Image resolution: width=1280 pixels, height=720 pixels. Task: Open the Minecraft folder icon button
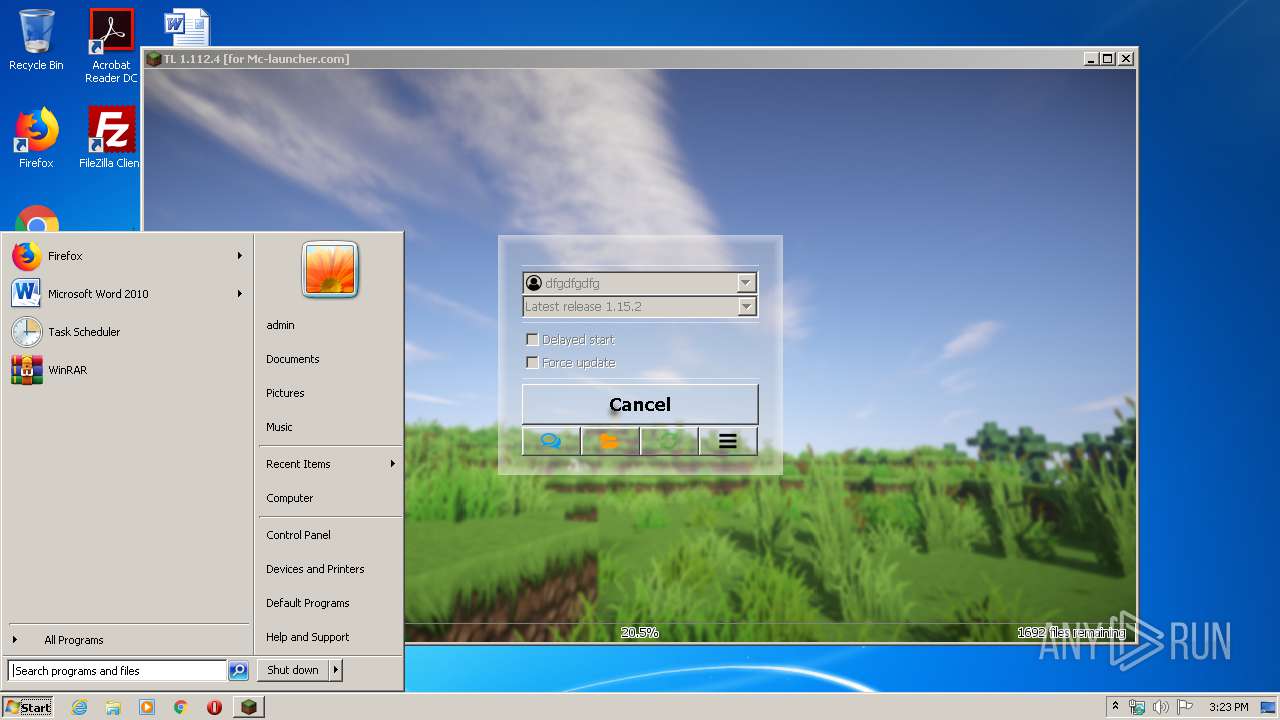610,441
